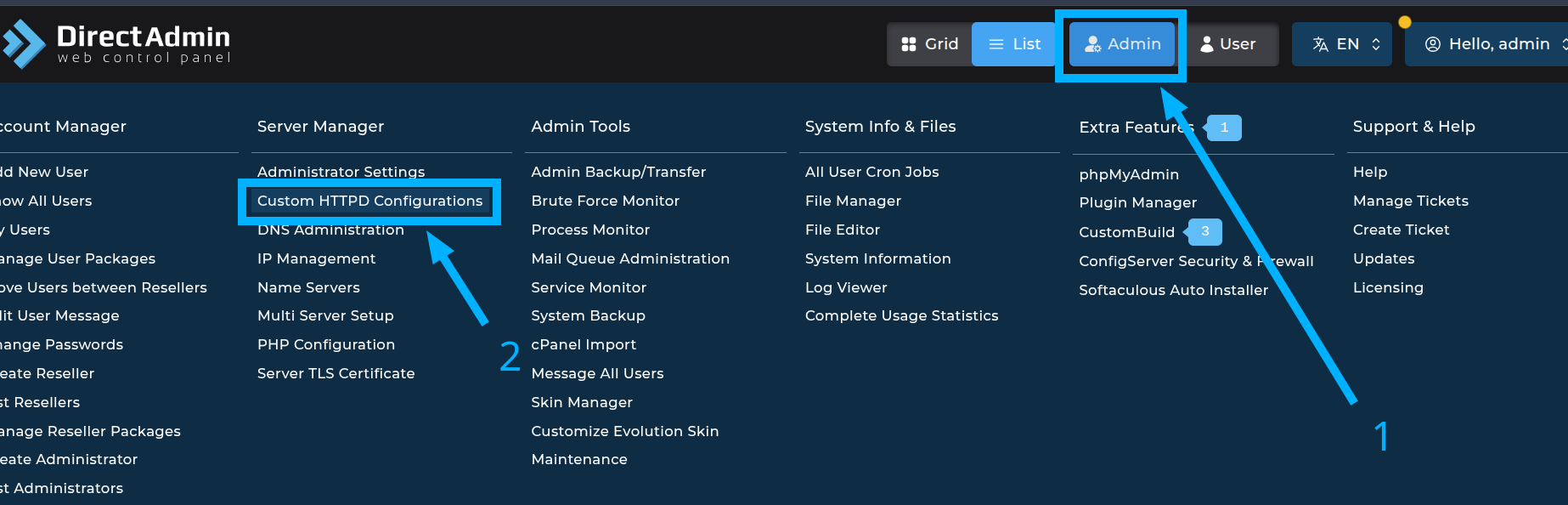Viewport: 1568px width, 505px height.
Task: Open cPanel Import
Action: pyautogui.click(x=584, y=344)
